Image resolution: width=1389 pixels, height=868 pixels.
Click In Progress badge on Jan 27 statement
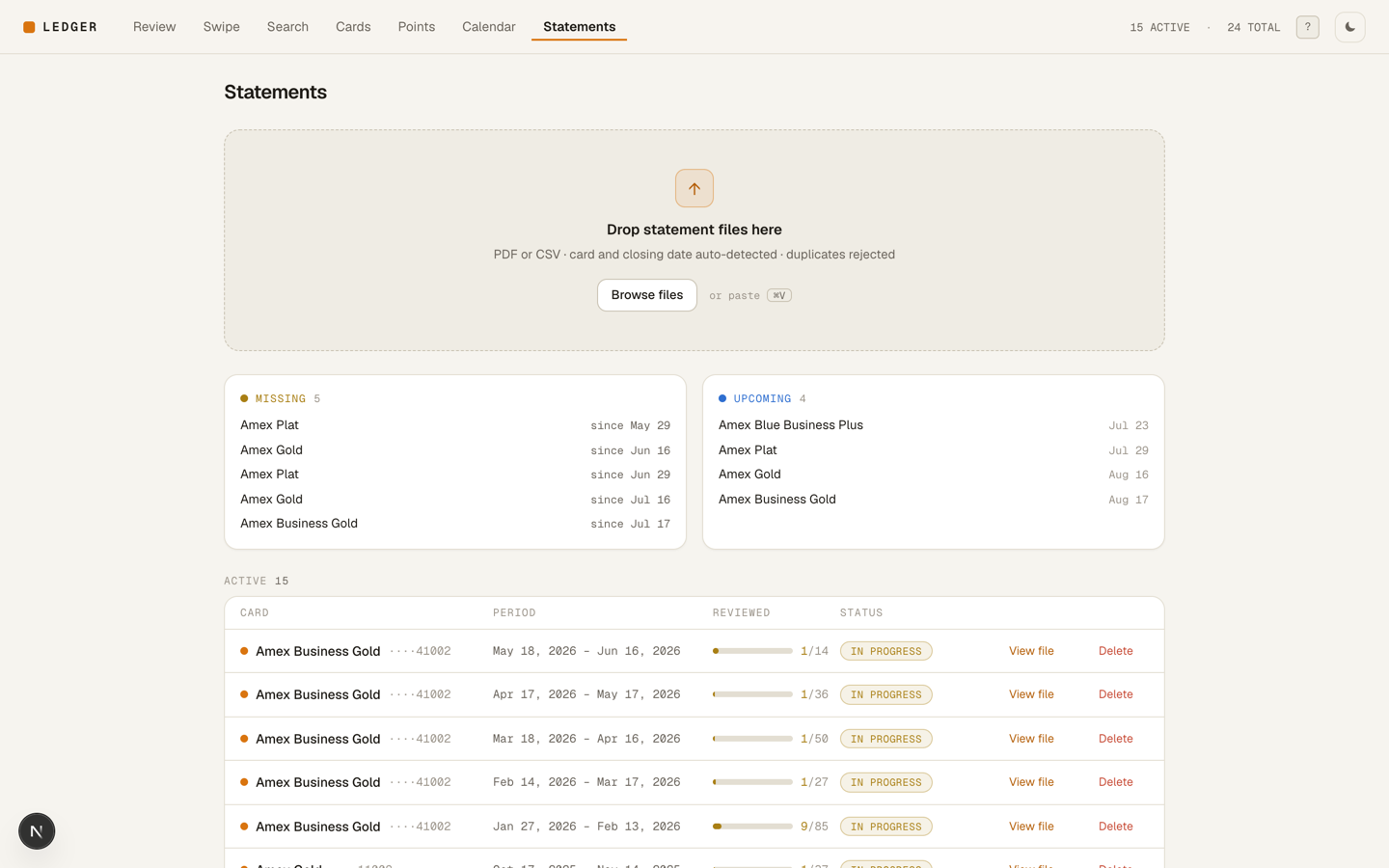tap(885, 827)
